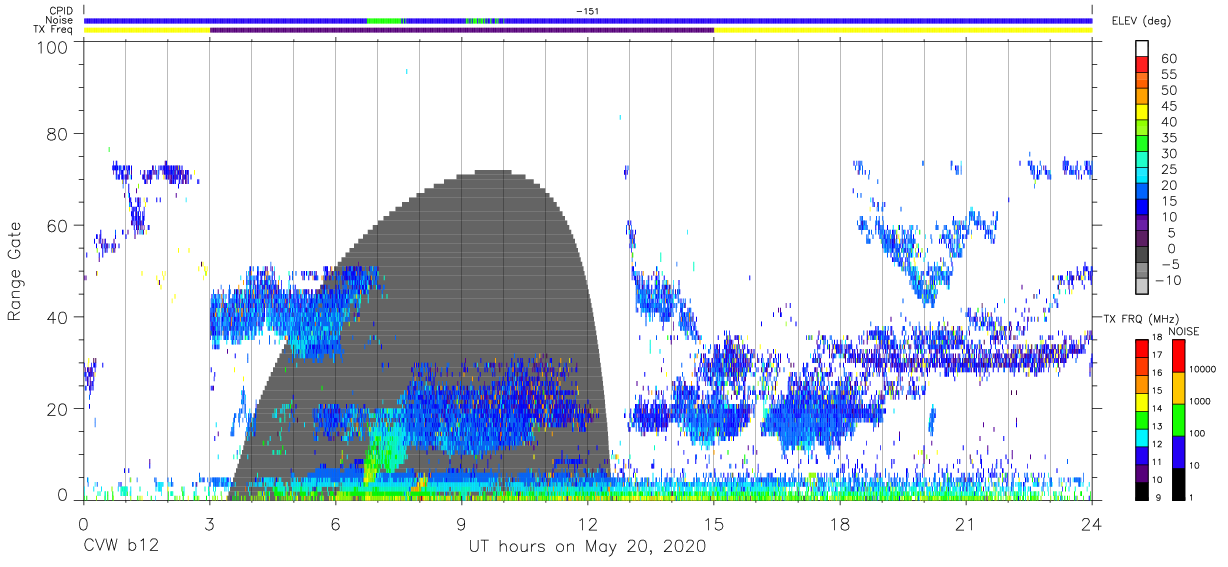Click the 80 tick label on the Range Gate axis

pyautogui.click(x=58, y=134)
